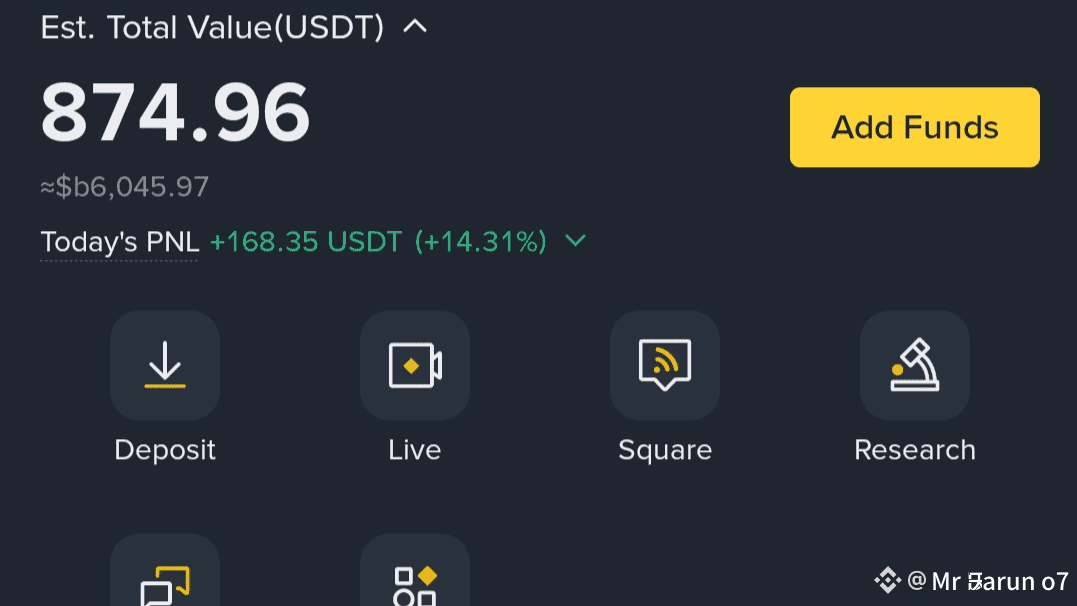The width and height of the screenshot is (1077, 606).
Task: Tap the Deposit download-arrow icon
Action: tap(165, 366)
